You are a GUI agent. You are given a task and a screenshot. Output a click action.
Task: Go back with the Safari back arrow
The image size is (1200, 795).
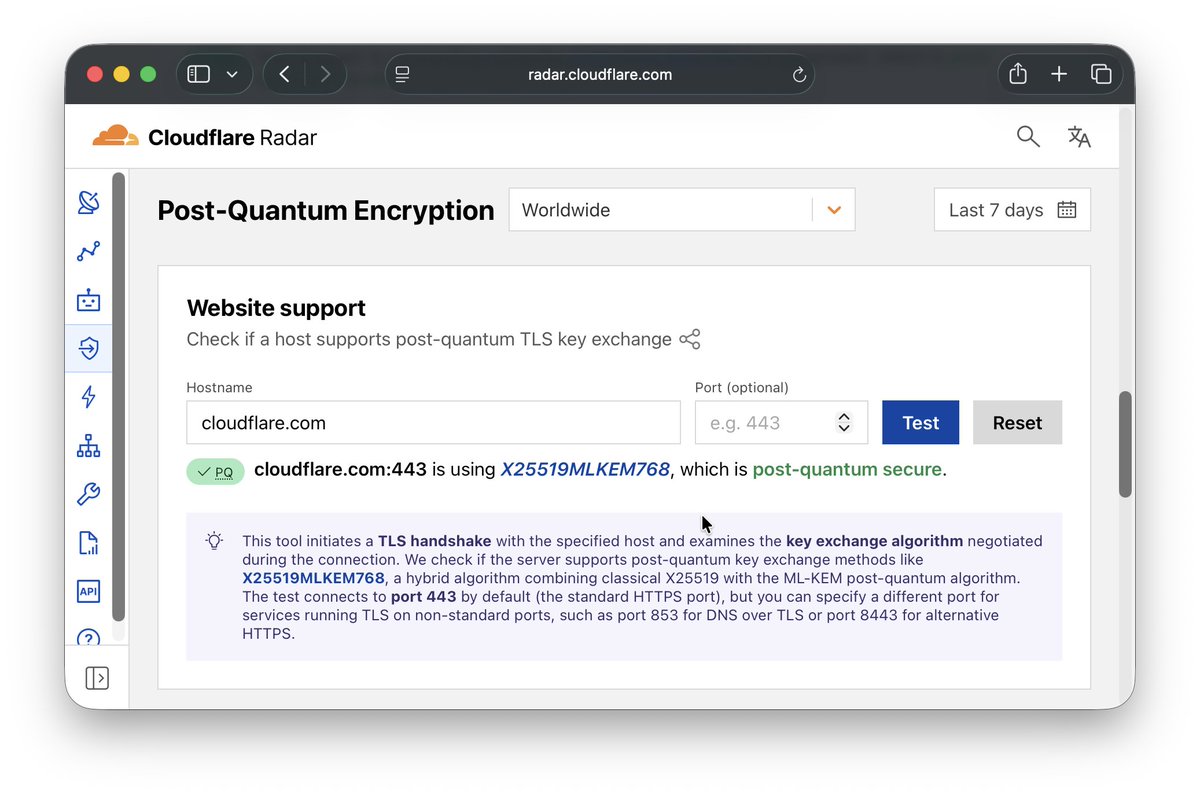285,74
